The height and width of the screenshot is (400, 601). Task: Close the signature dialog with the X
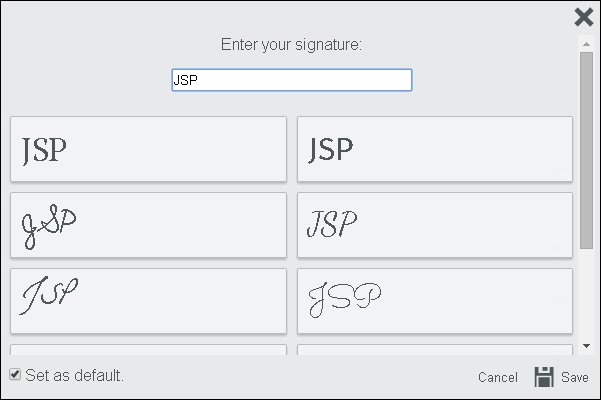584,17
